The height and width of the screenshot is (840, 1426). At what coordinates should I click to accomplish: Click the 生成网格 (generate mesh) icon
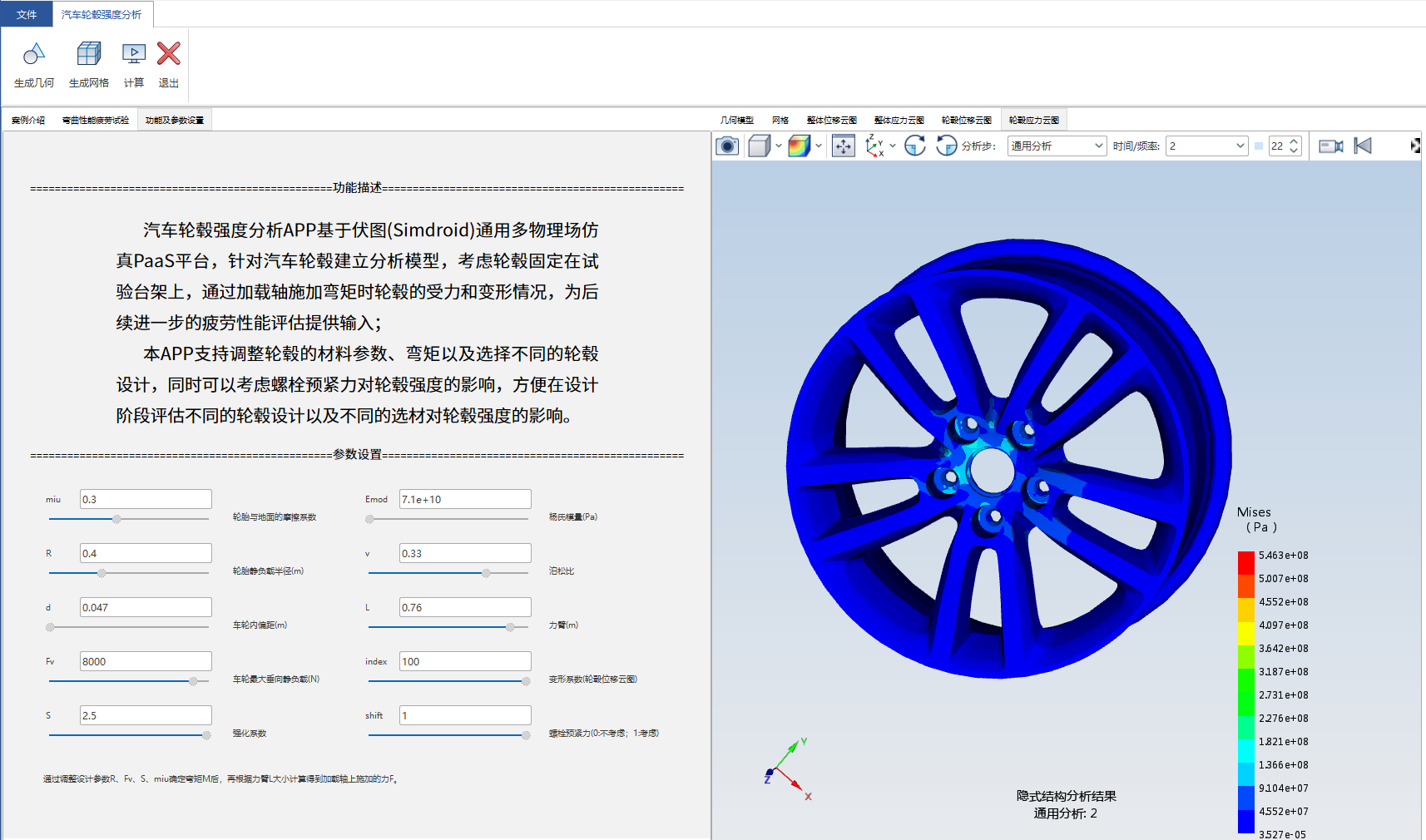coord(88,54)
